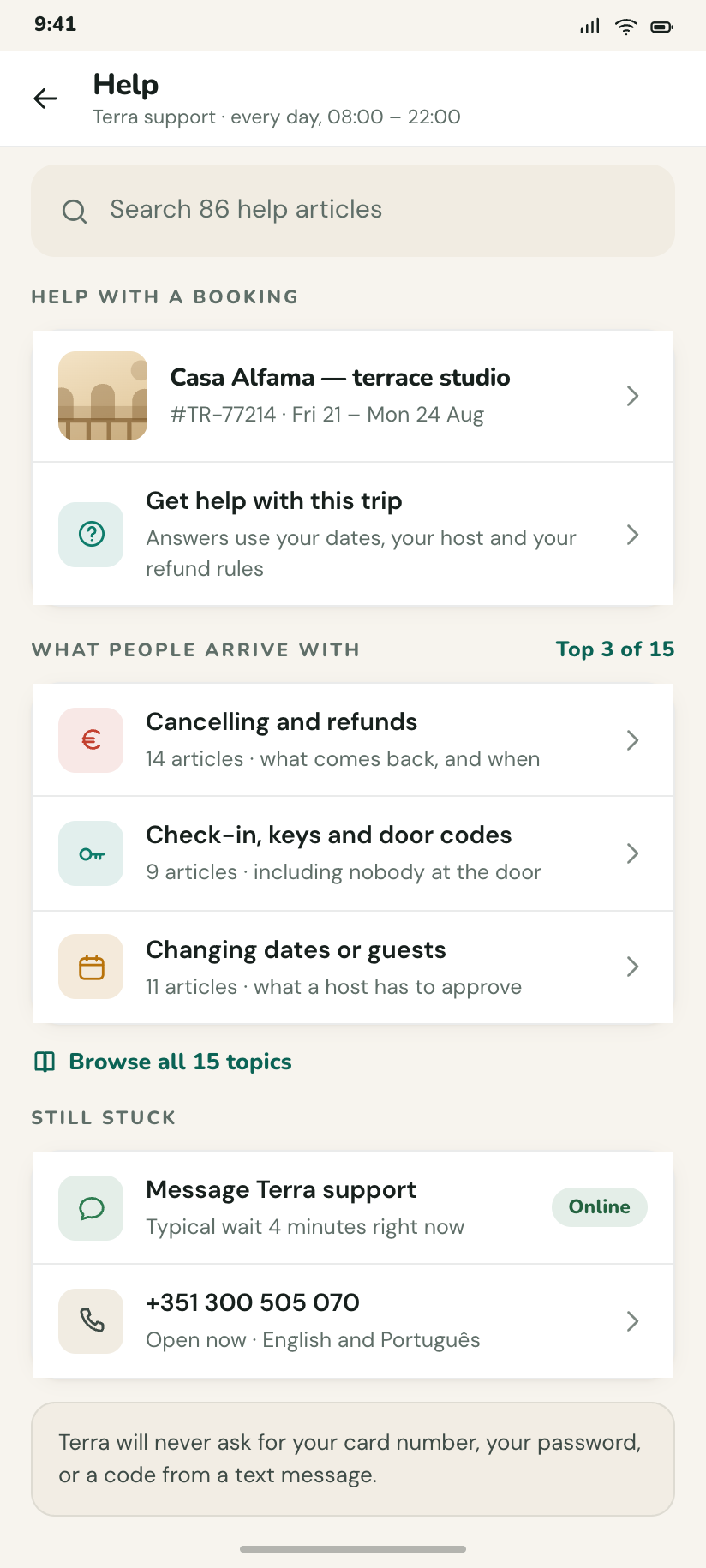The height and width of the screenshot is (1568, 706).
Task: Tap the chat bubble message icon
Action: [x=91, y=1208]
